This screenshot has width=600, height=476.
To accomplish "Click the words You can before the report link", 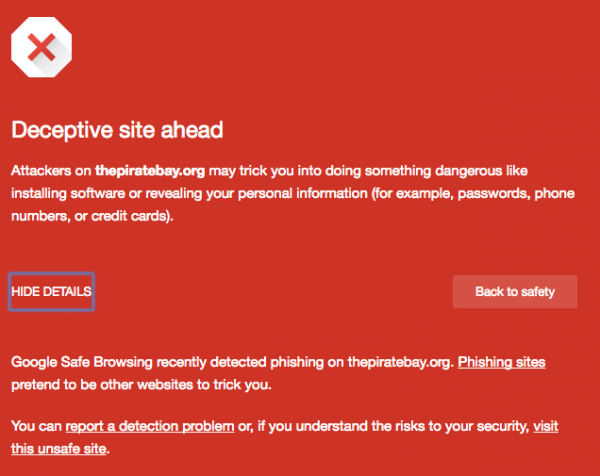I will pos(36,426).
